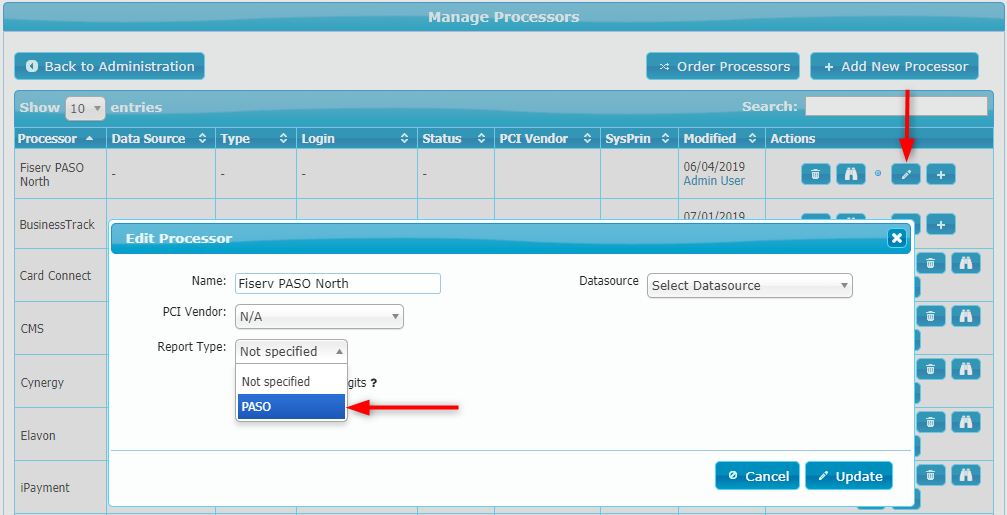The height and width of the screenshot is (515, 1007).
Task: Edit Fiserv PASO North via pencil icon
Action: point(906,174)
